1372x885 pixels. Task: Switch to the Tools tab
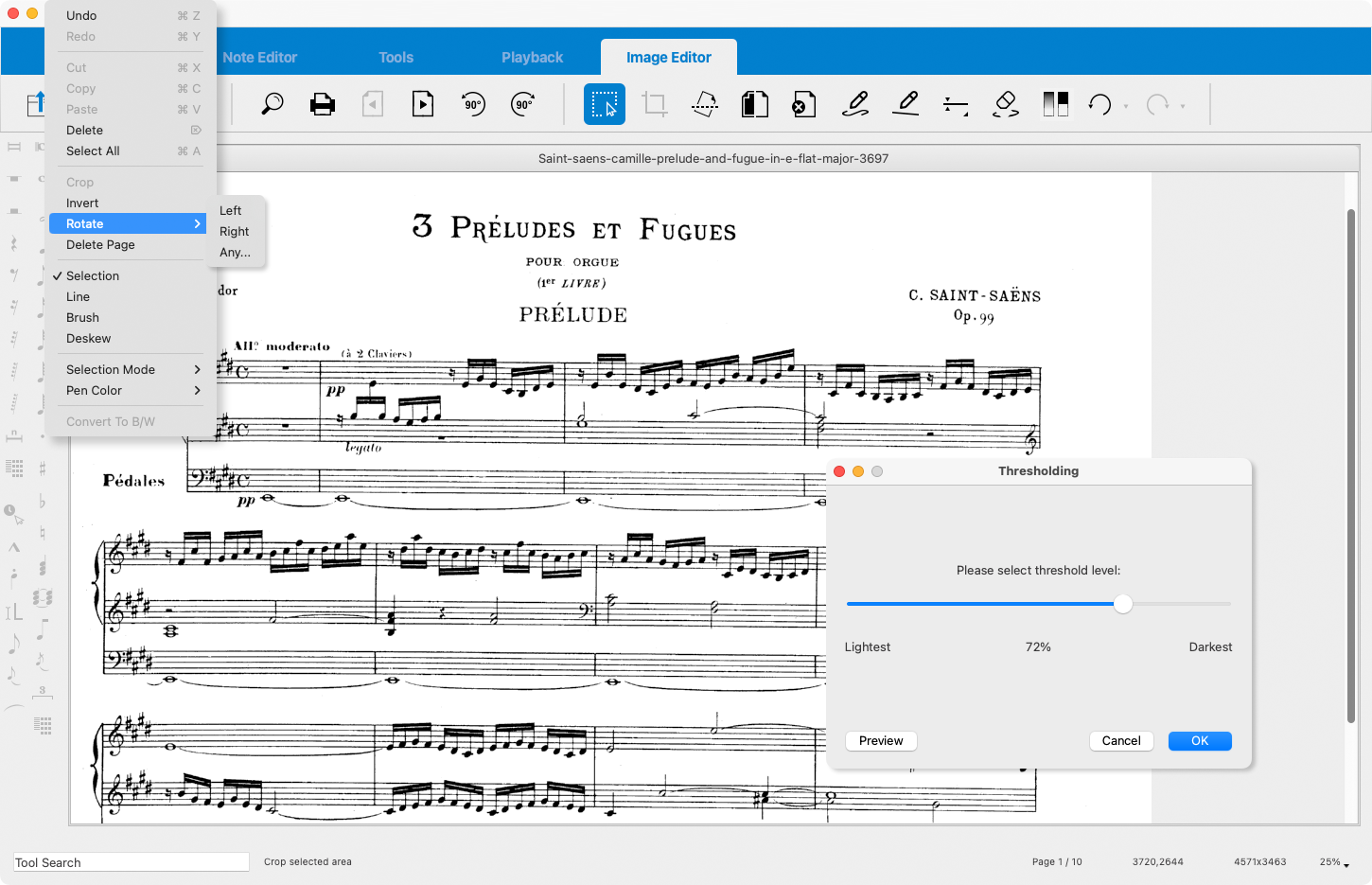pyautogui.click(x=396, y=58)
